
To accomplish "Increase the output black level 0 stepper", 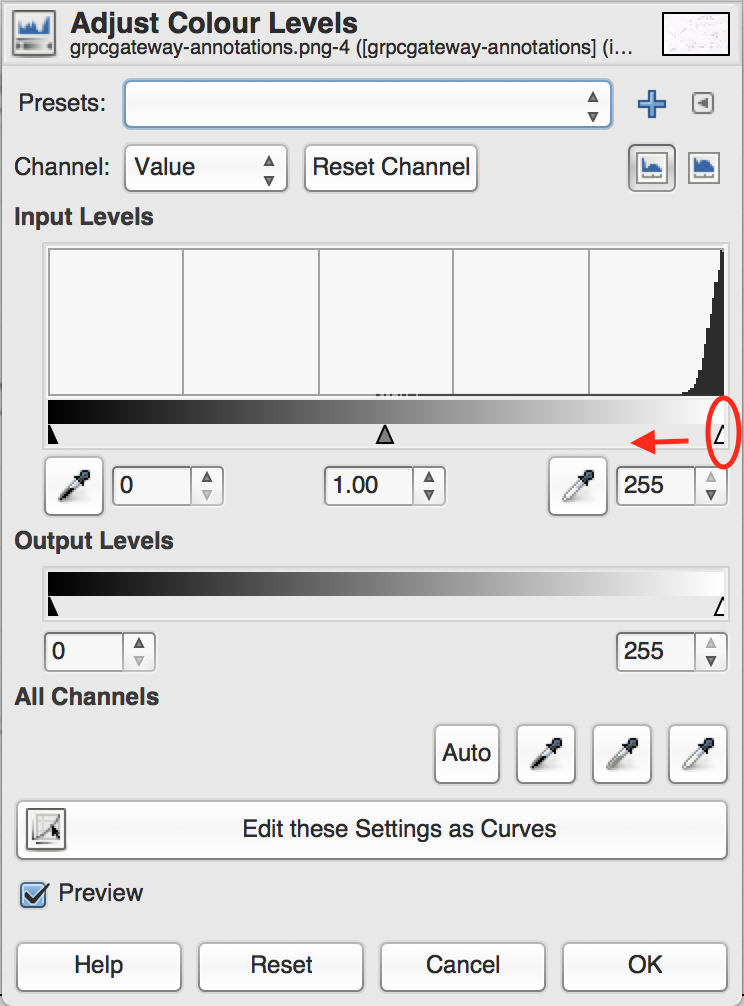I will 139,643.
